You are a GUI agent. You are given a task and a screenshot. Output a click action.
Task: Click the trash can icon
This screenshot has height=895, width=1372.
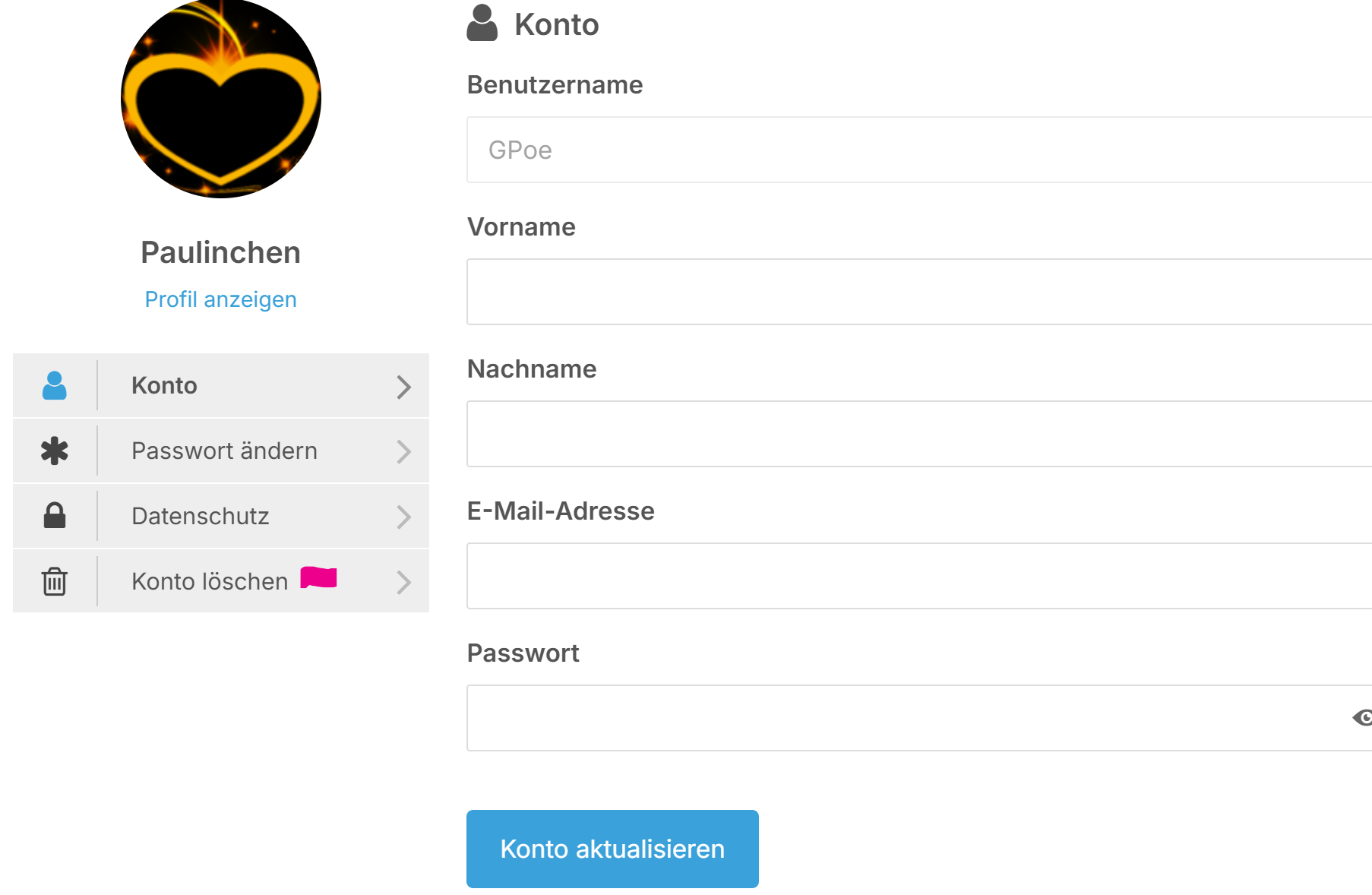pos(54,581)
